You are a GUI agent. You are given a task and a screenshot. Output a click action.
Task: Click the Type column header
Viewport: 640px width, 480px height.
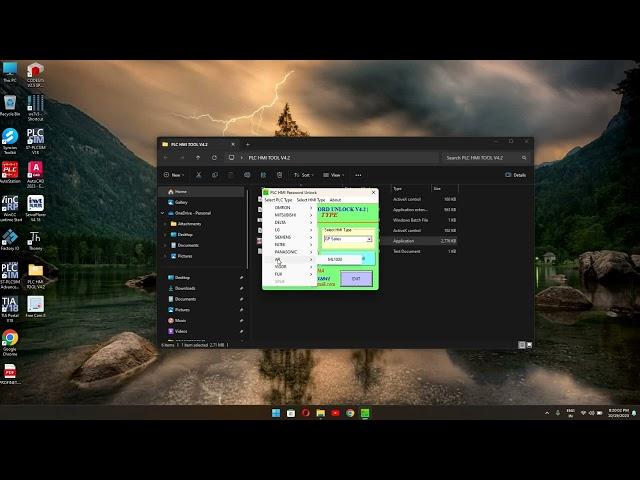pos(410,189)
